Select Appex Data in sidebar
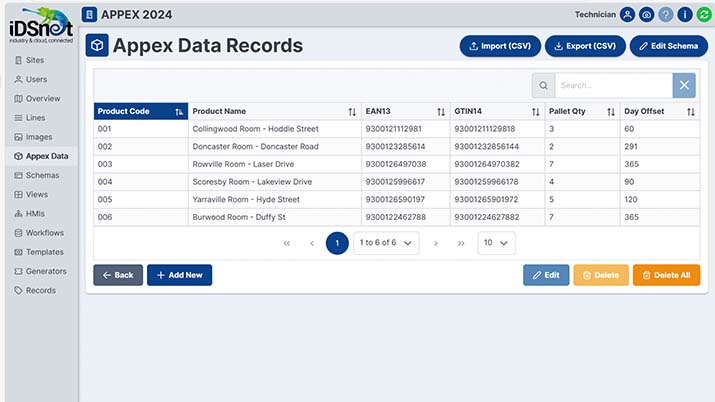 click(41, 156)
